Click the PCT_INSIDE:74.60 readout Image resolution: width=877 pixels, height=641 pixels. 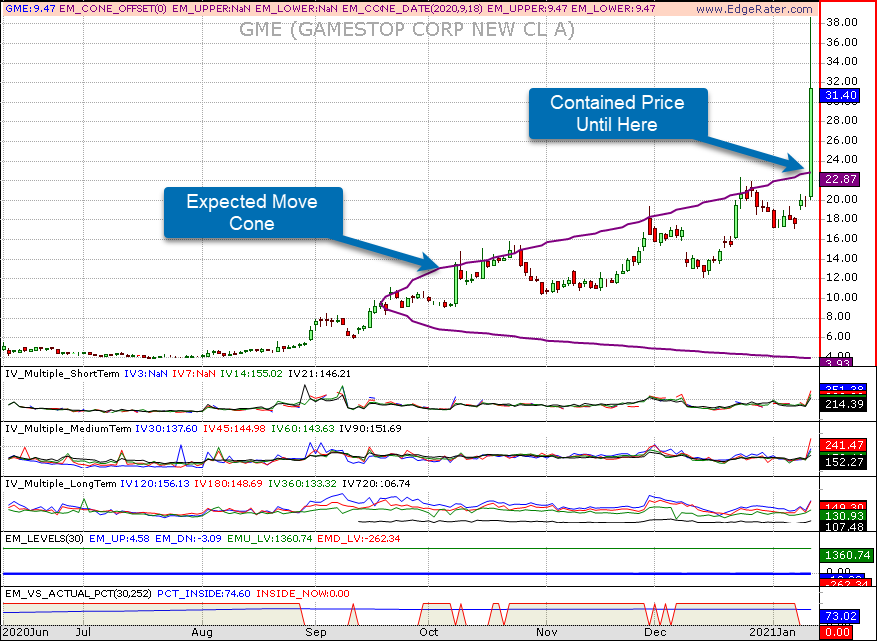[204, 593]
